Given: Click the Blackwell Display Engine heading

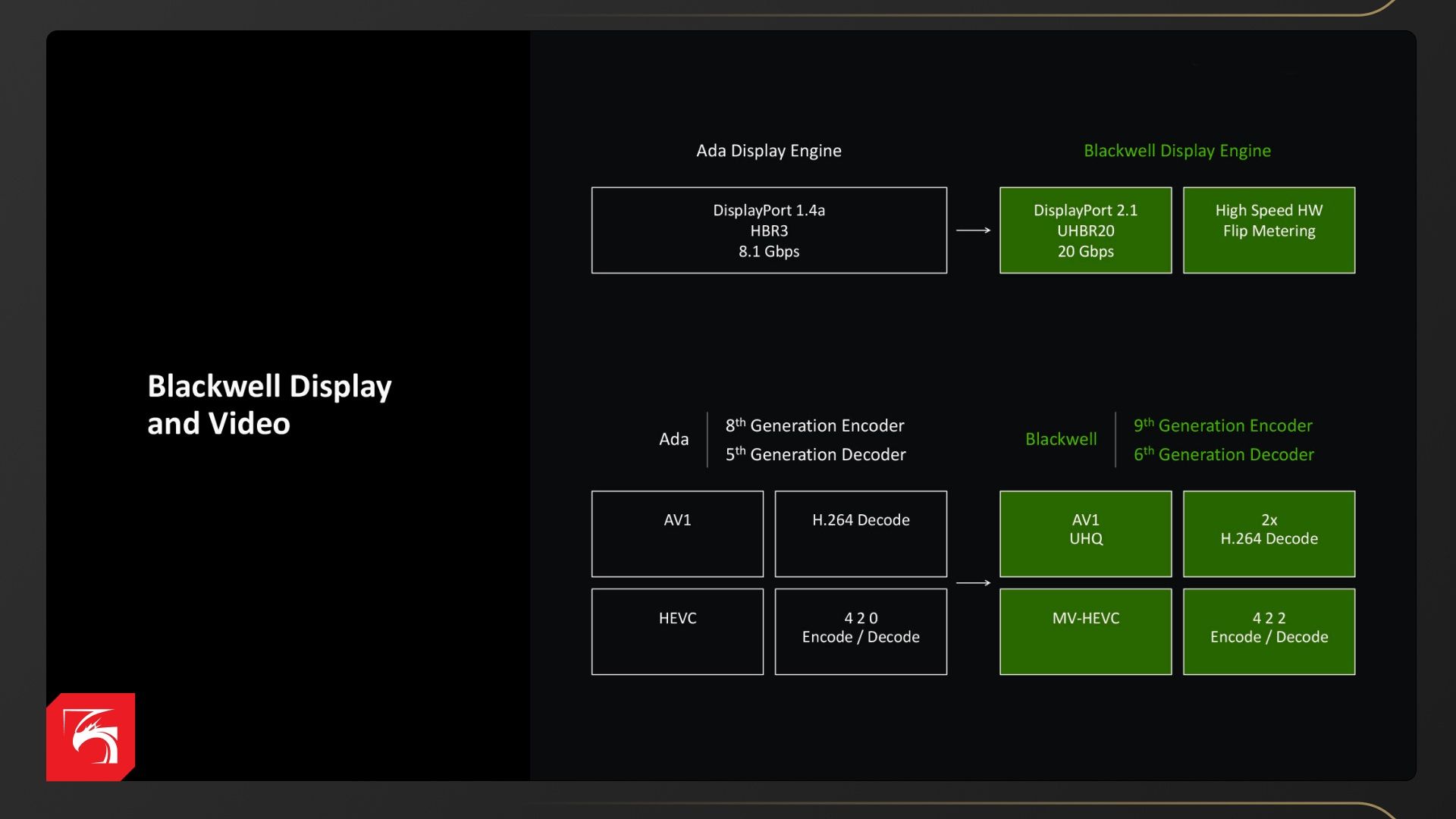Looking at the screenshot, I should 1177,151.
